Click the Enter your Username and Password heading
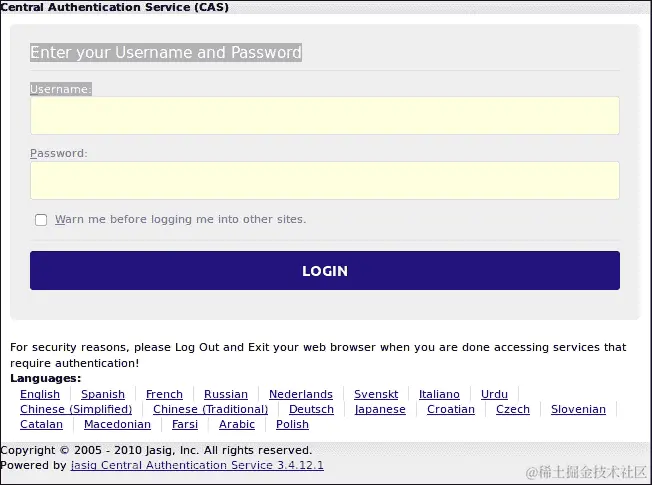 pos(166,52)
